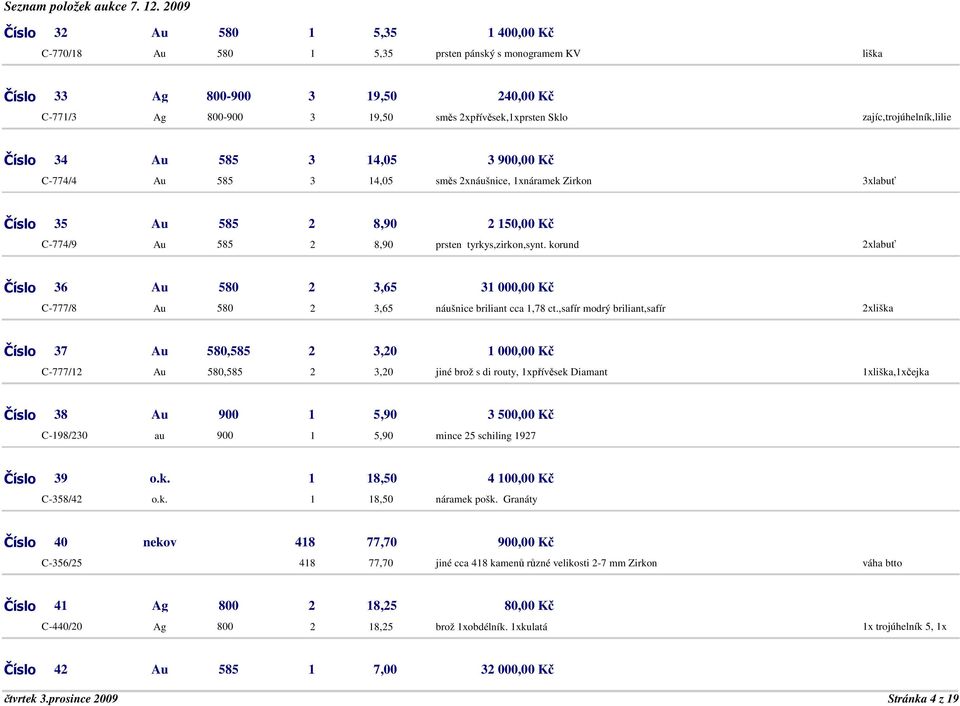
Task: Select catalogue code C-771/3
Action: coord(59,117)
